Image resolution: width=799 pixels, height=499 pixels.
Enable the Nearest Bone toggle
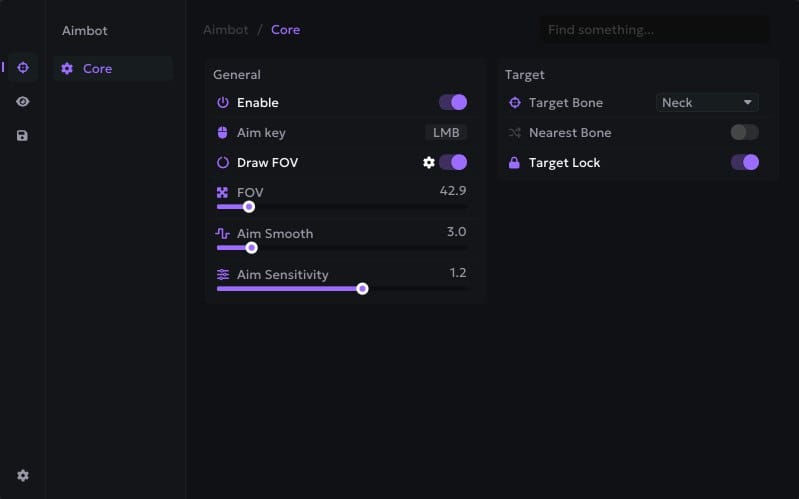click(x=744, y=132)
